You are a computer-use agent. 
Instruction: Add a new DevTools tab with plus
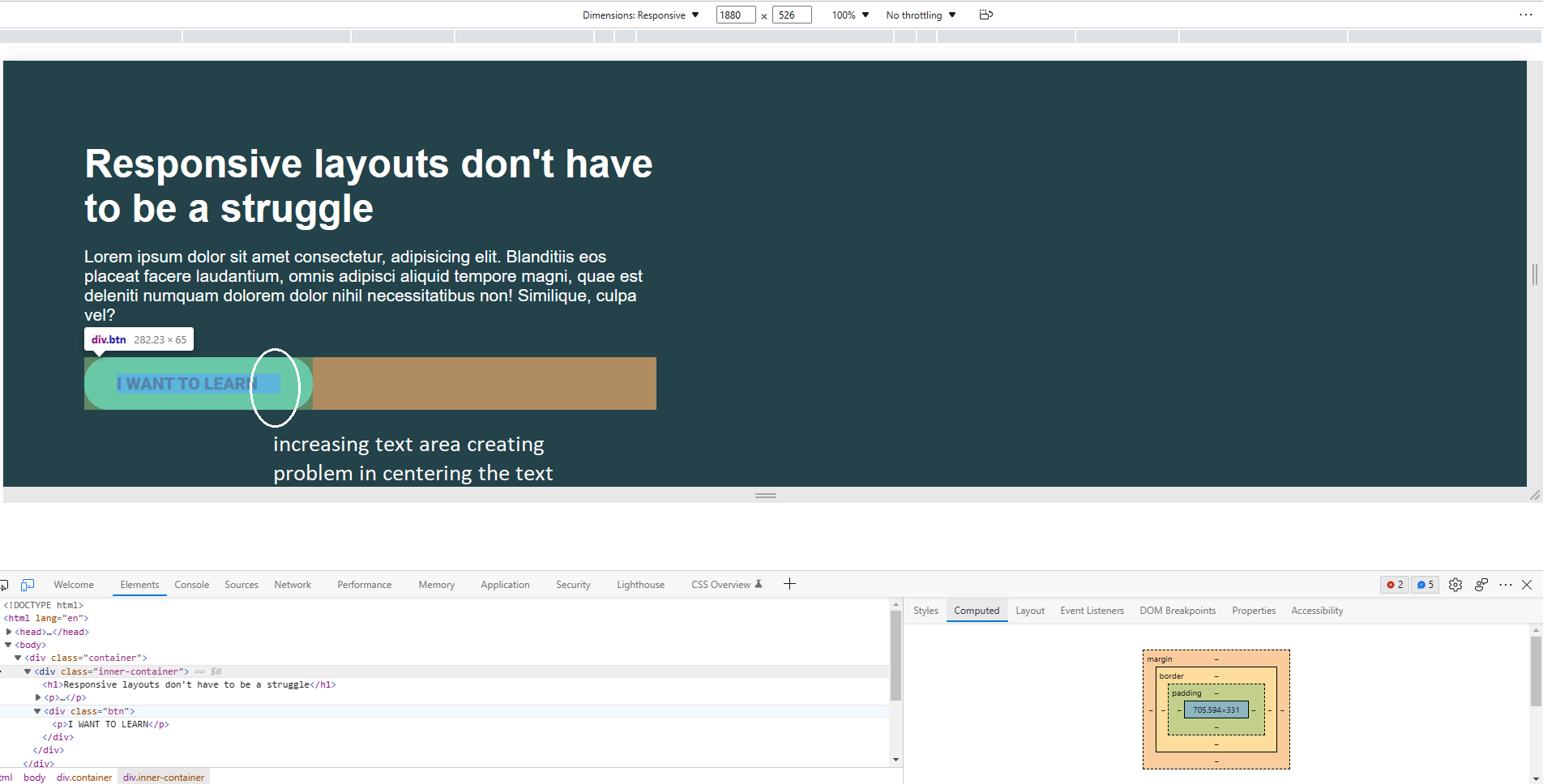pyautogui.click(x=789, y=584)
